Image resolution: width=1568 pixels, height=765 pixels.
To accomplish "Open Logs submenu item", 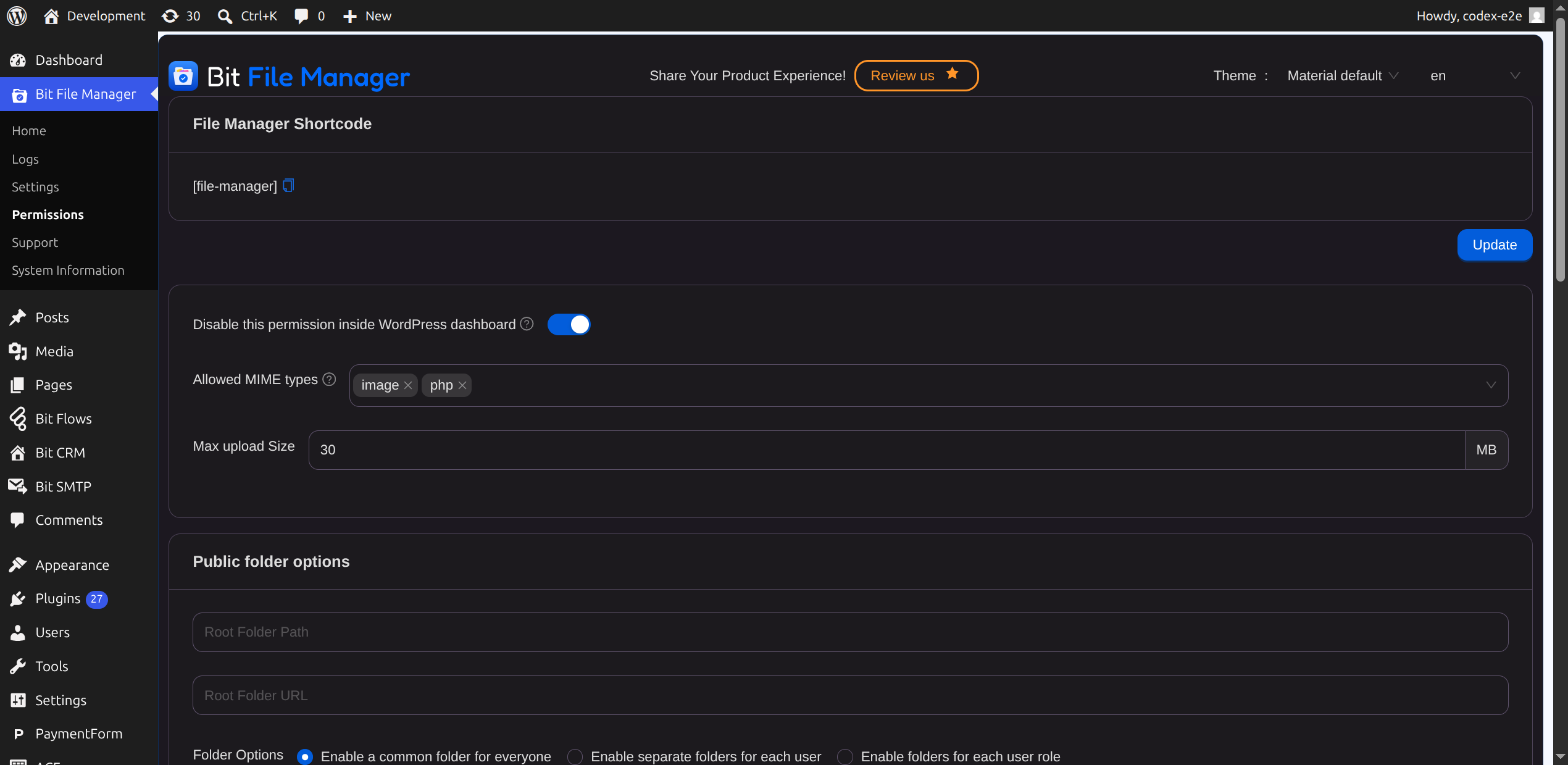I will pos(25,159).
